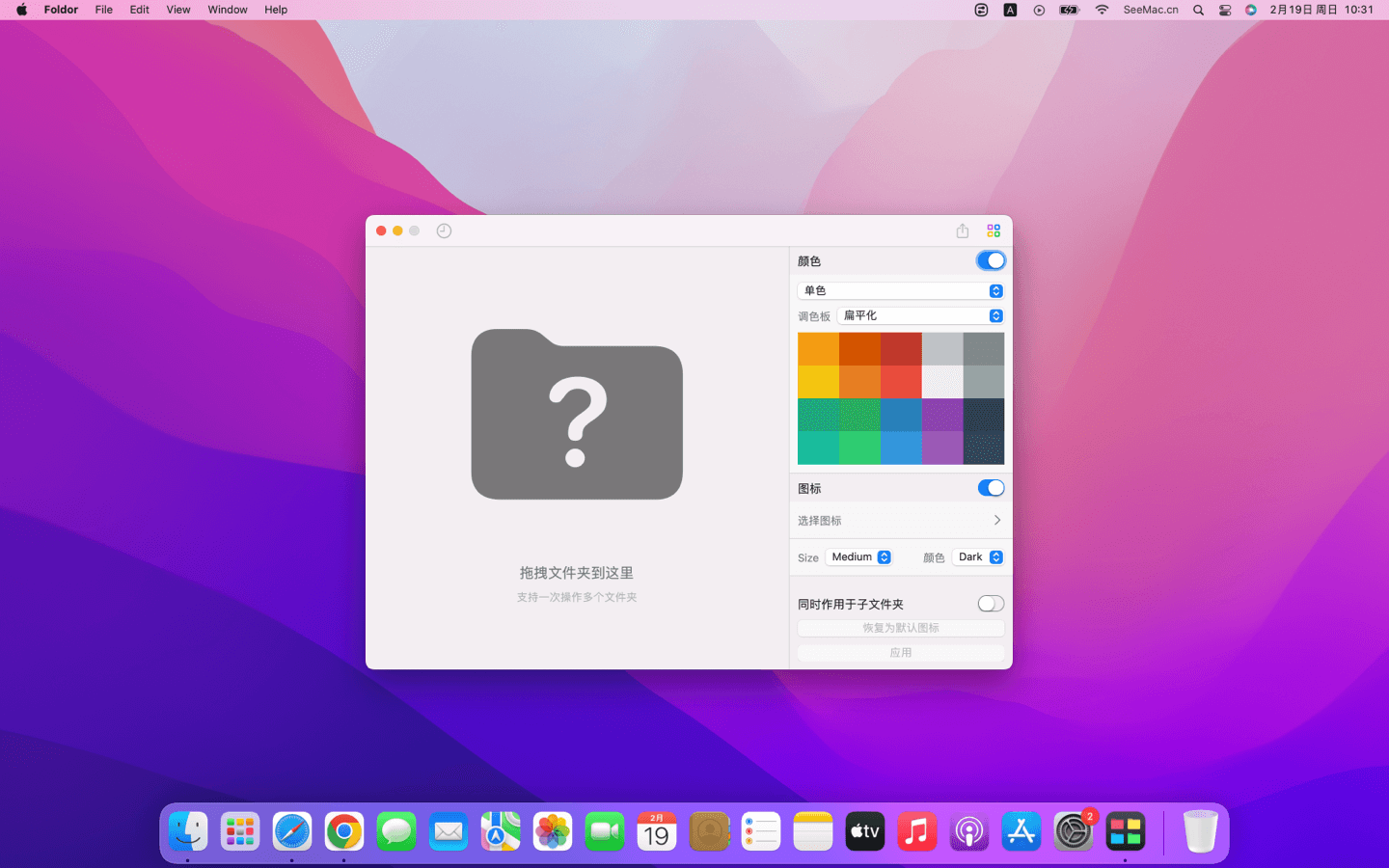1389x868 pixels.
Task: Click the 恢复为默认图标 button
Action: [900, 628]
